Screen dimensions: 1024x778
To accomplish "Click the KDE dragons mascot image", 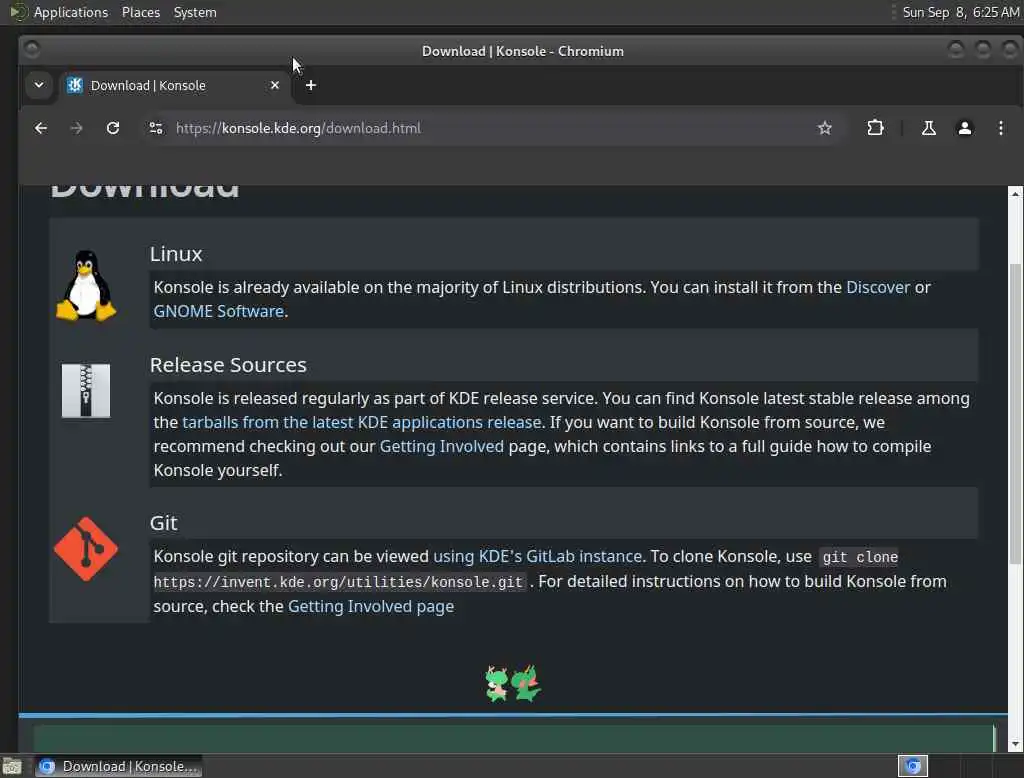I will pyautogui.click(x=513, y=683).
